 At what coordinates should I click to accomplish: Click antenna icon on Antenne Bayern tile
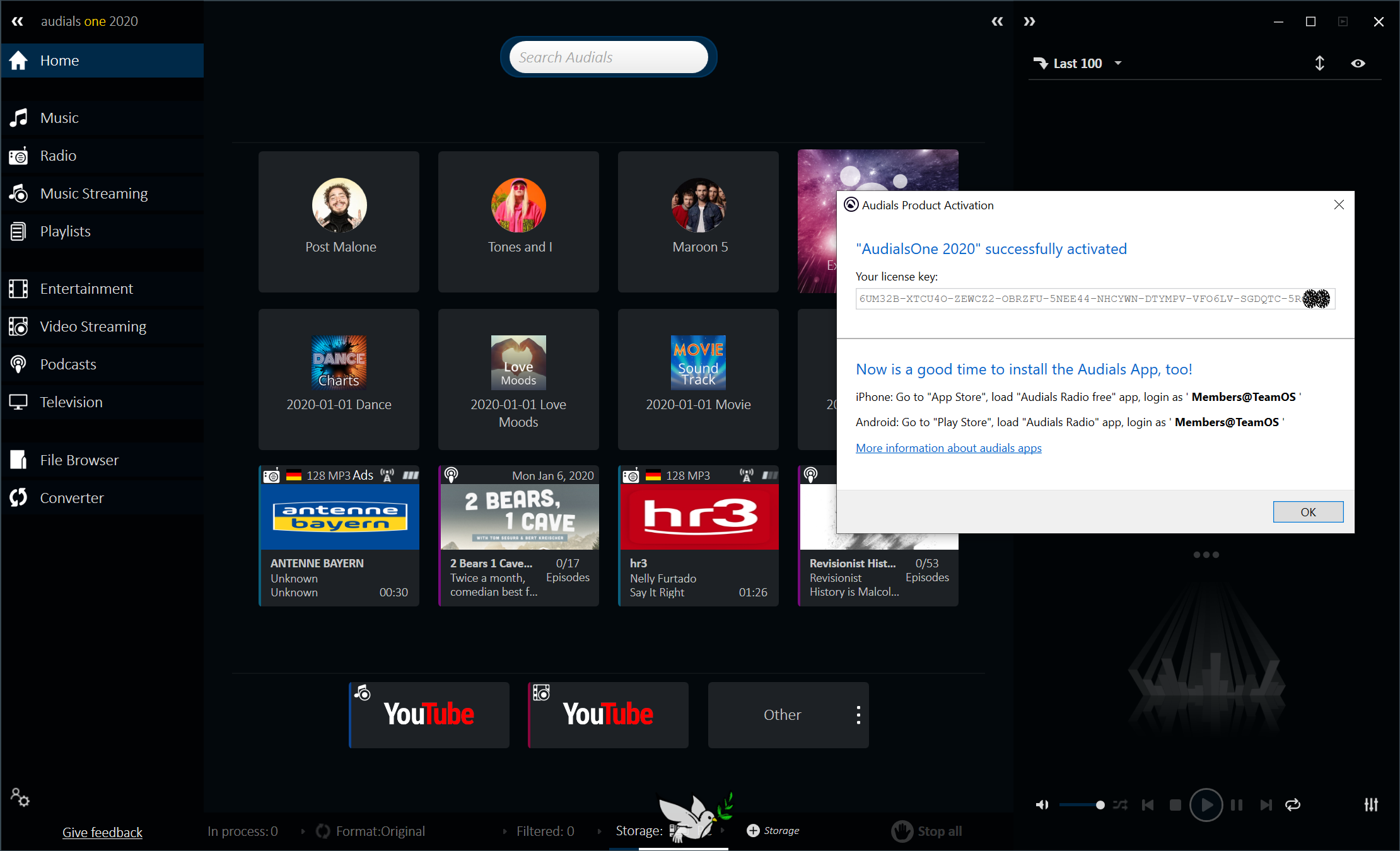coord(388,475)
